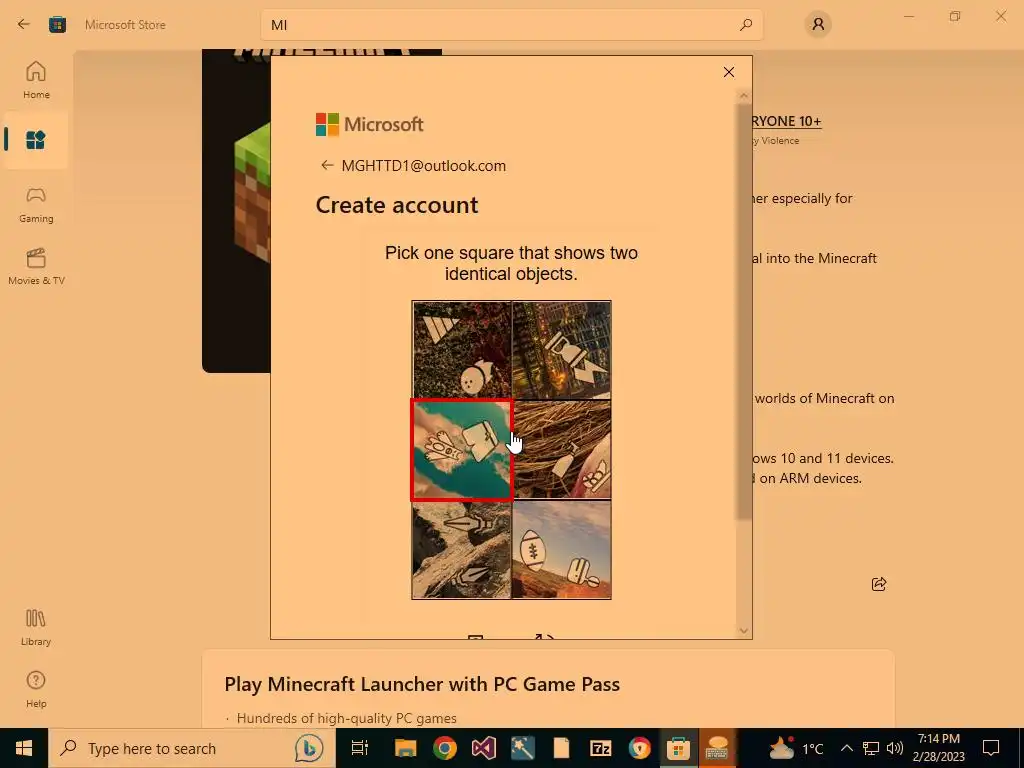1024x768 pixels.
Task: Open the on-screen keyboard taskbar app
Action: pyautogui.click(x=717, y=748)
